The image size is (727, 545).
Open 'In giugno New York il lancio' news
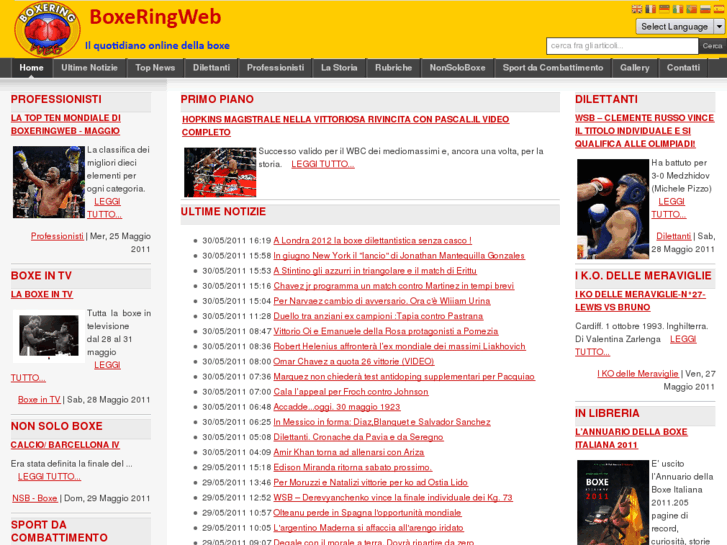point(399,256)
